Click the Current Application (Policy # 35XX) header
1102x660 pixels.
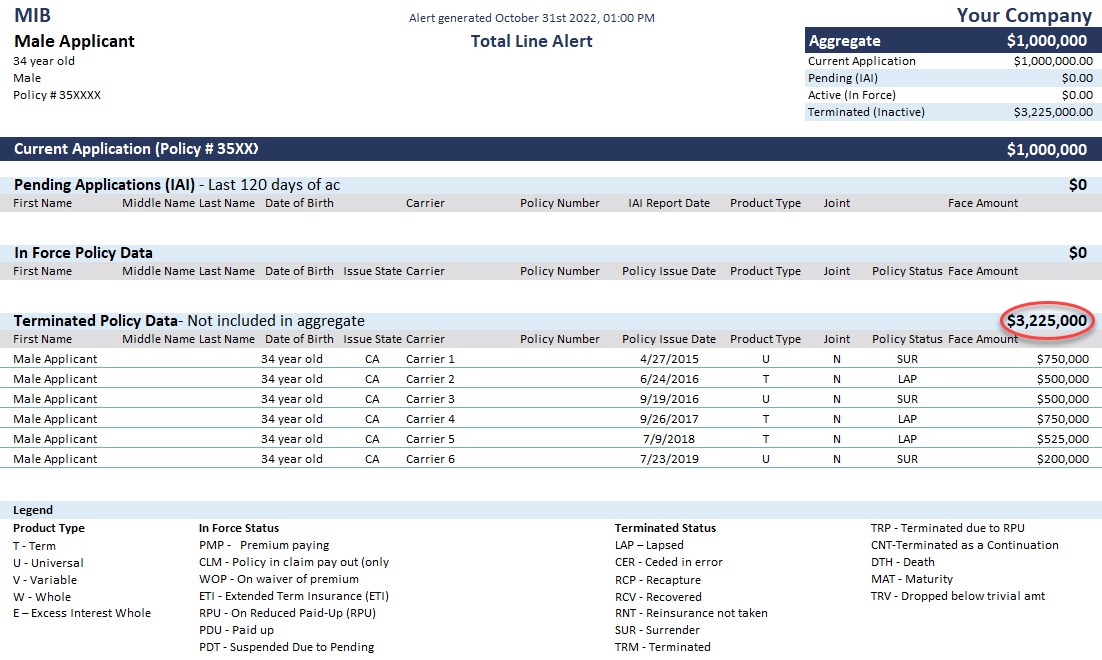coord(136,149)
